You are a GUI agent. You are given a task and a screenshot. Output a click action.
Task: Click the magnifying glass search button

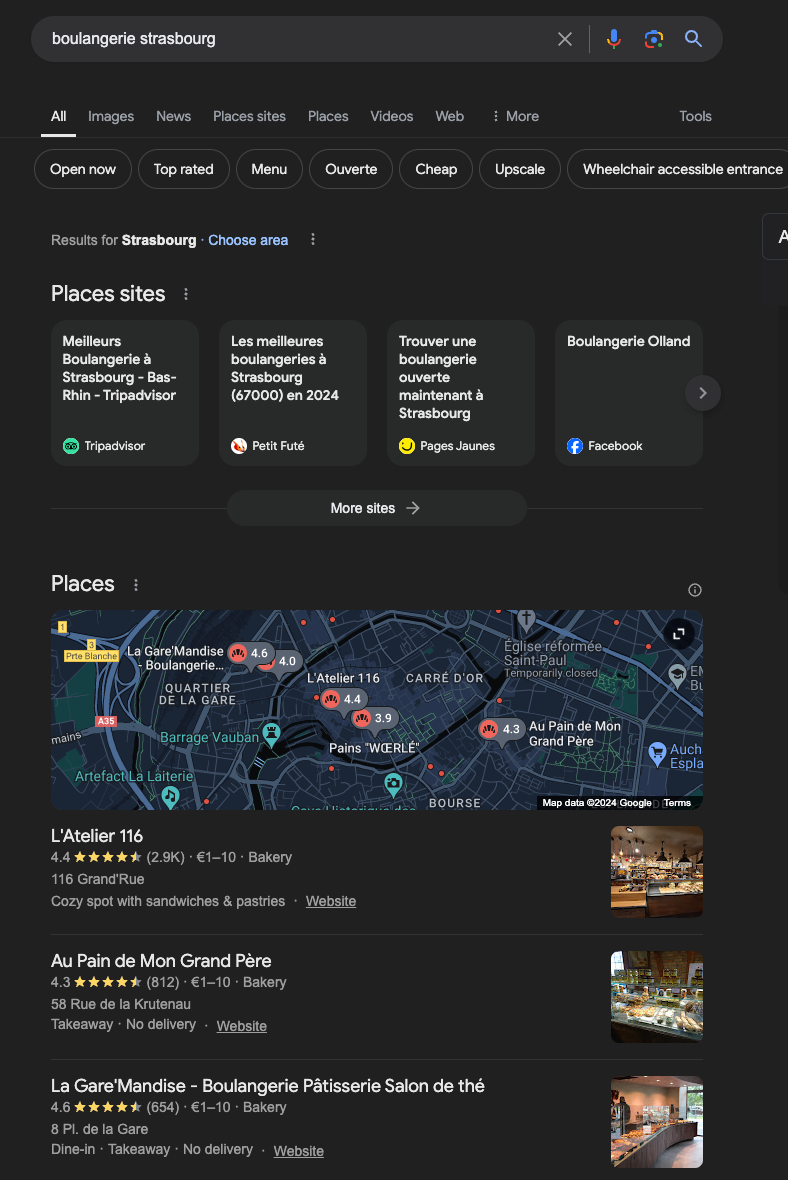(x=693, y=39)
